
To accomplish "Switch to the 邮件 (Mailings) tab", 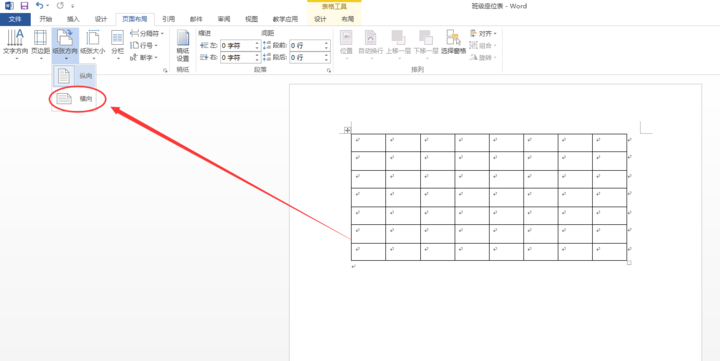I will tap(196, 19).
